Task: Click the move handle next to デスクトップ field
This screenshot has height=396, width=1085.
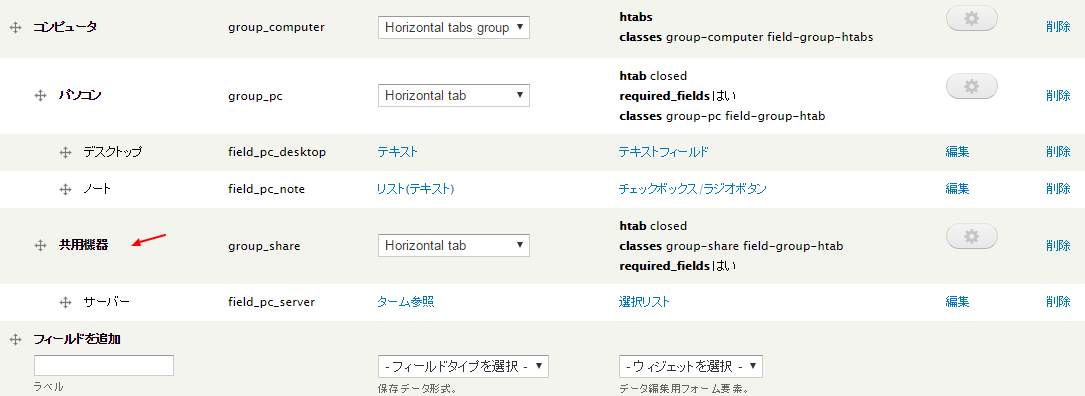Action: (x=65, y=152)
